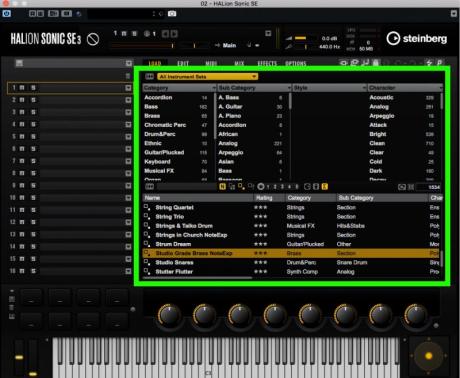Choose Keyboard in the Category filter
The width and height of the screenshot is (460, 378).
click(157, 162)
